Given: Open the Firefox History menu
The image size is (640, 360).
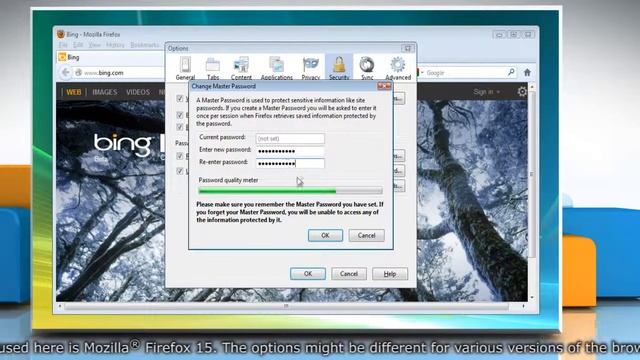Looking at the screenshot, I should (x=115, y=45).
